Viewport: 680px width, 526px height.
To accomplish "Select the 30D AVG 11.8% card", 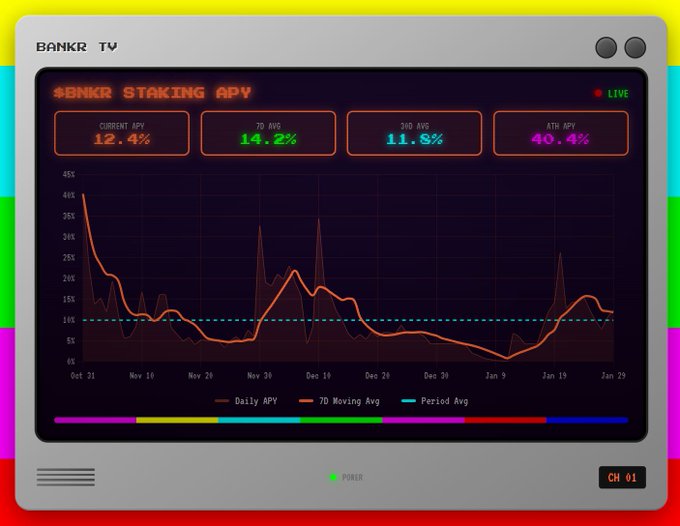I will point(414,133).
